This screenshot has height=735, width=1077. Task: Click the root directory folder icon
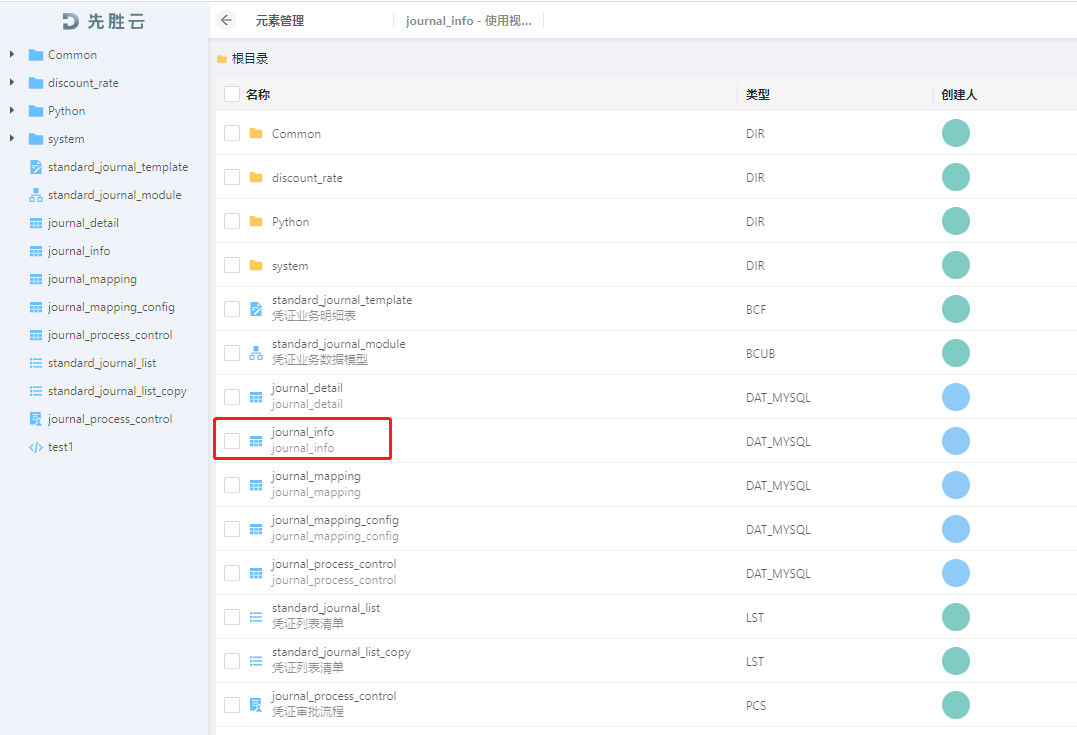point(222,59)
